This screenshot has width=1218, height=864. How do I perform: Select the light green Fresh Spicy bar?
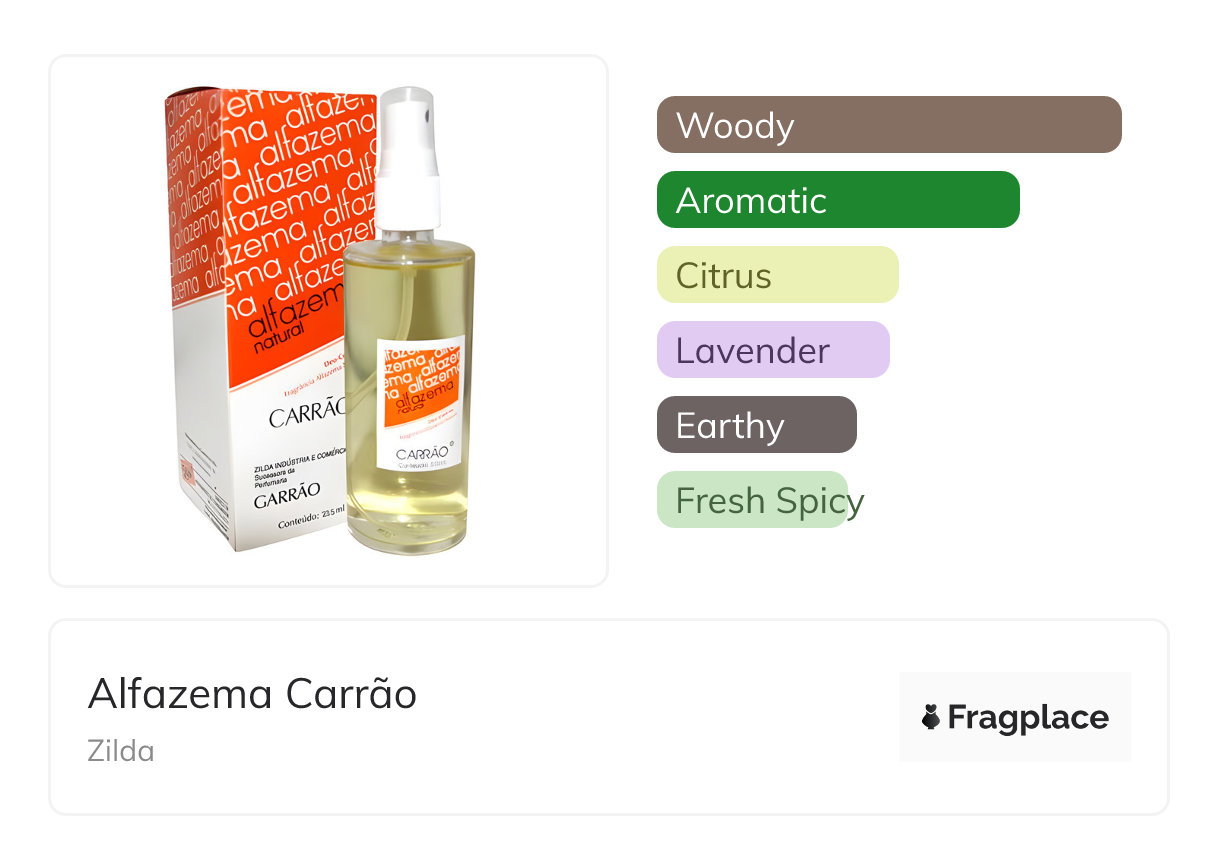752,500
